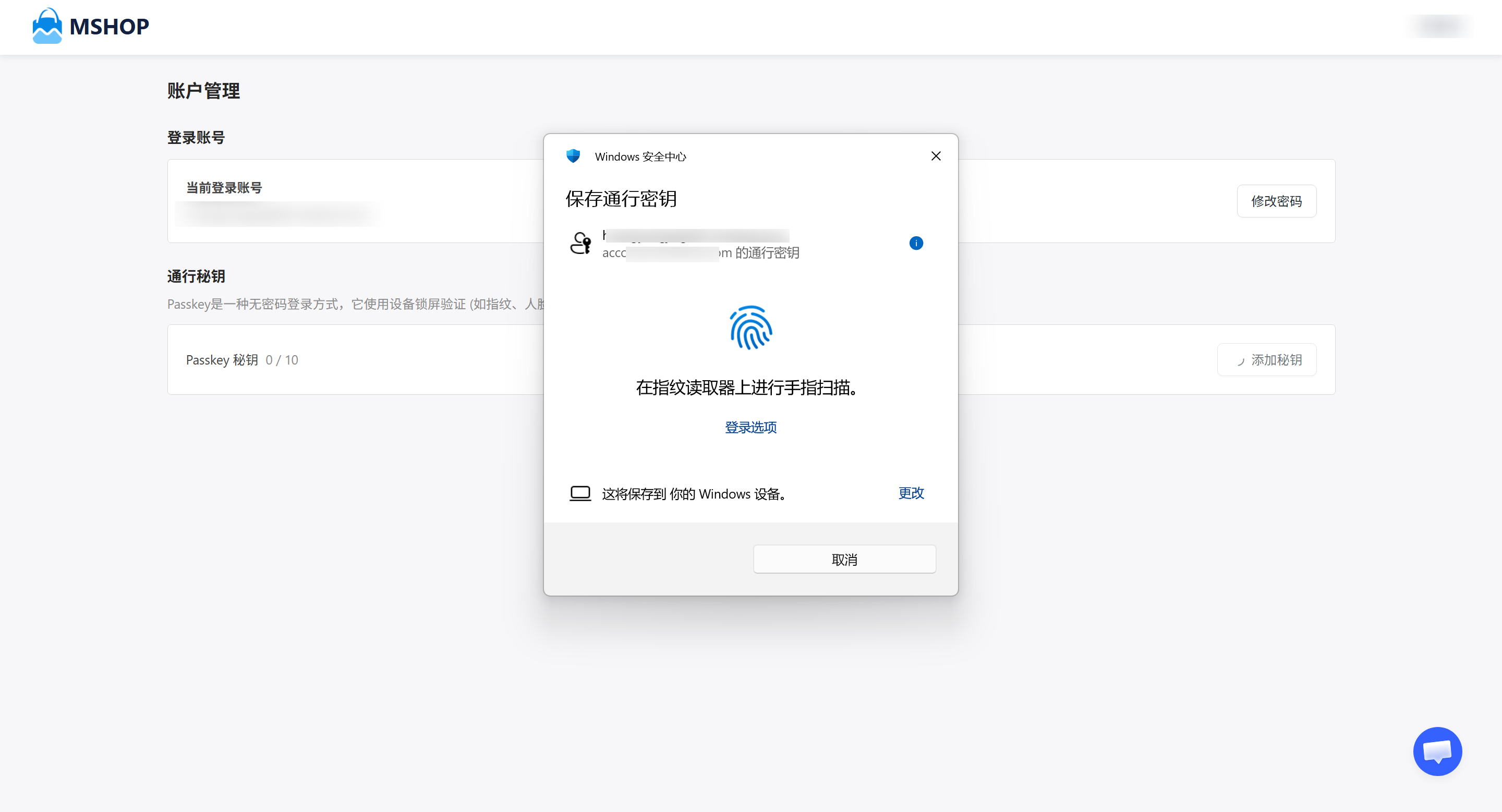Viewport: 1502px width, 812px height.
Task: Click the 这将保存到 你的 Windows 设备 text
Action: [x=695, y=494]
